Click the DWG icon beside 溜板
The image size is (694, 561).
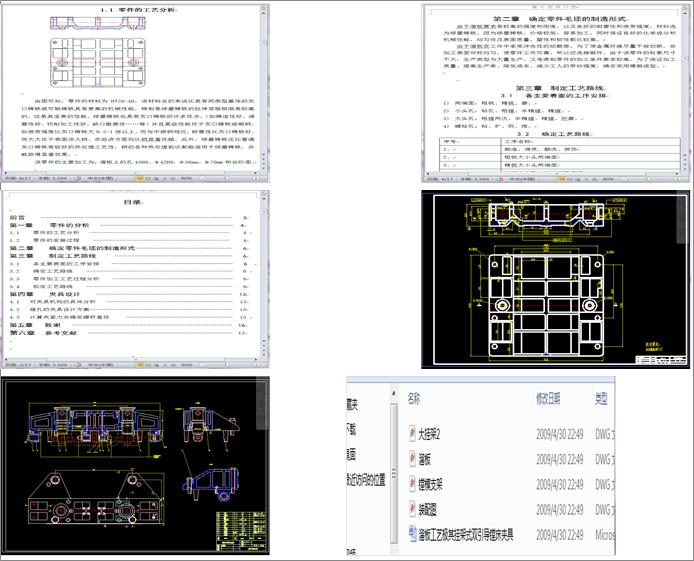pos(412,459)
